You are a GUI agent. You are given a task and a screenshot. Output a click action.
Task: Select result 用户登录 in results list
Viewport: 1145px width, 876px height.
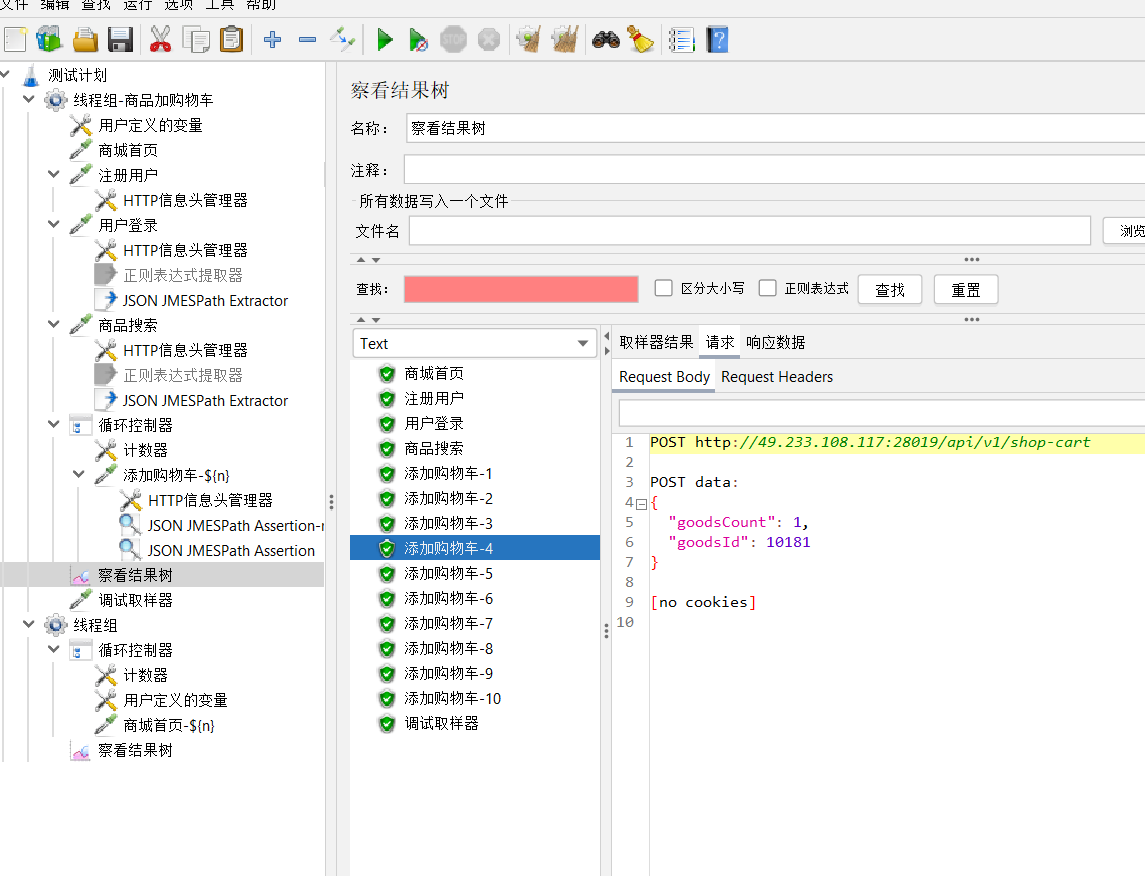click(x=434, y=423)
